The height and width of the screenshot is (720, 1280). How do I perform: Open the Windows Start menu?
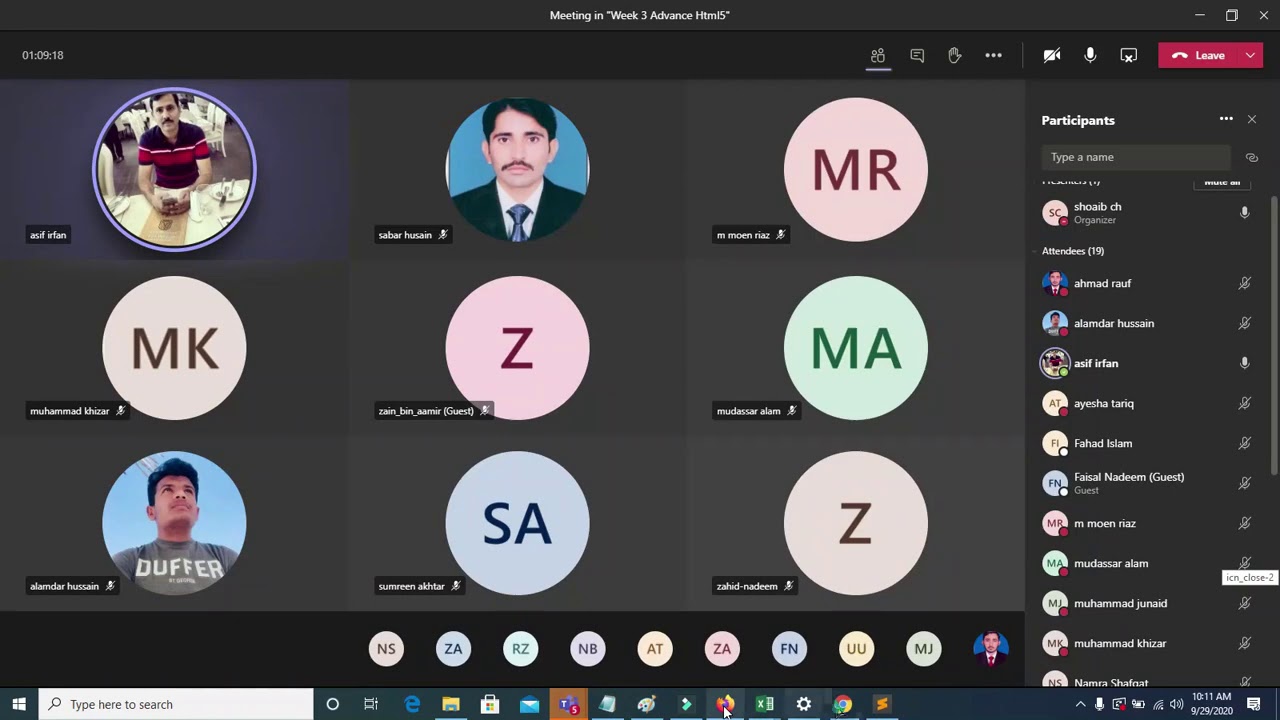coord(19,704)
